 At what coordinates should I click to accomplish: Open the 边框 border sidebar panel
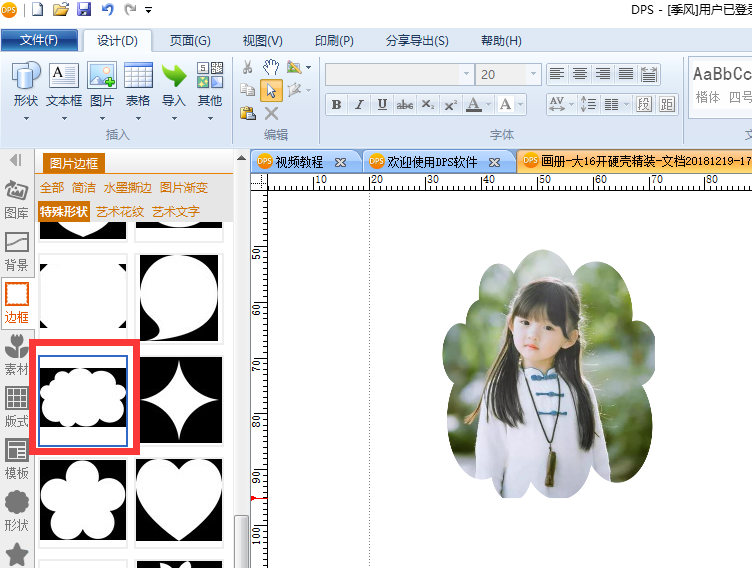pos(17,303)
